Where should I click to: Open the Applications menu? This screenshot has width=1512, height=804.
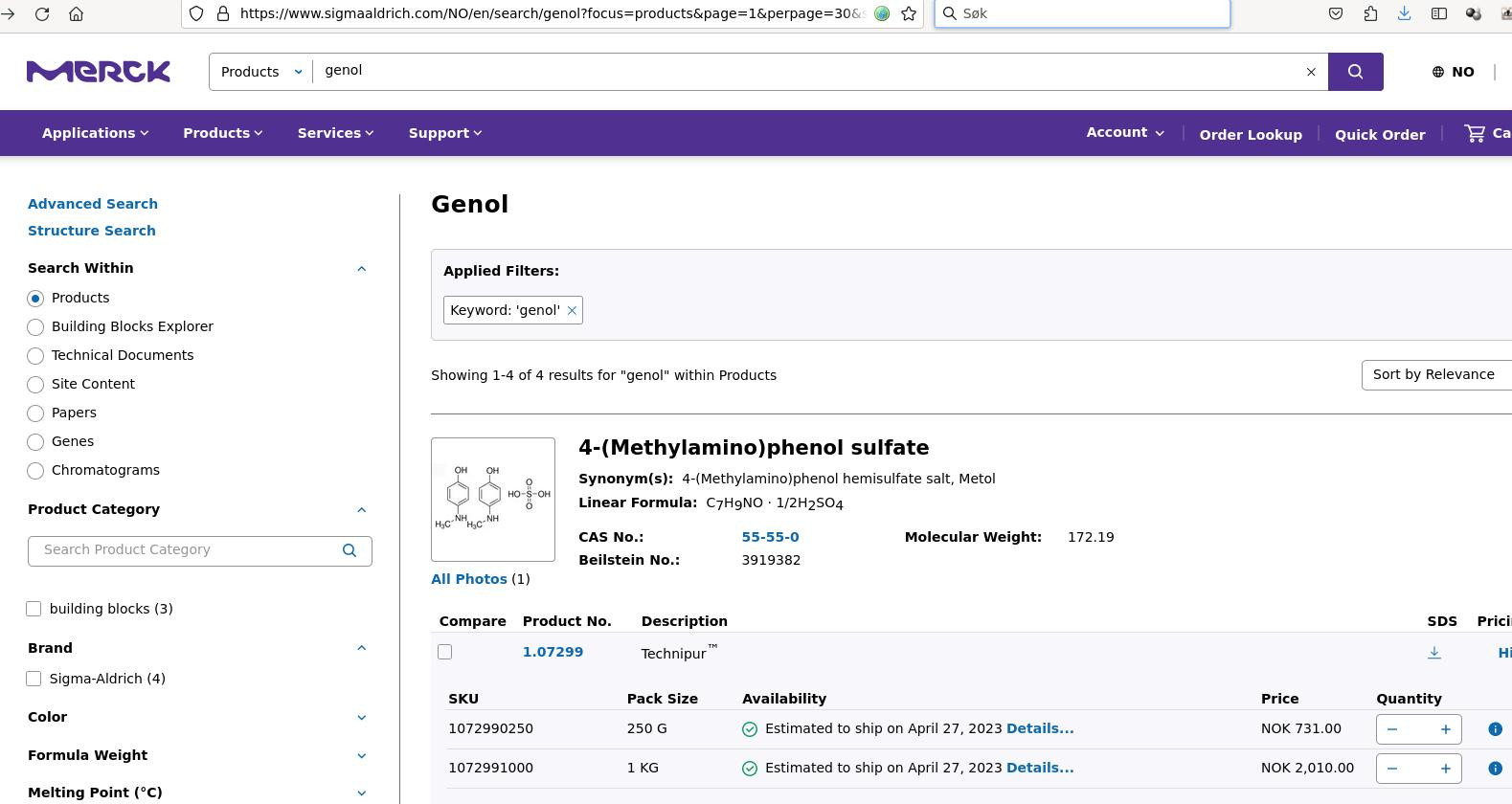point(95,133)
